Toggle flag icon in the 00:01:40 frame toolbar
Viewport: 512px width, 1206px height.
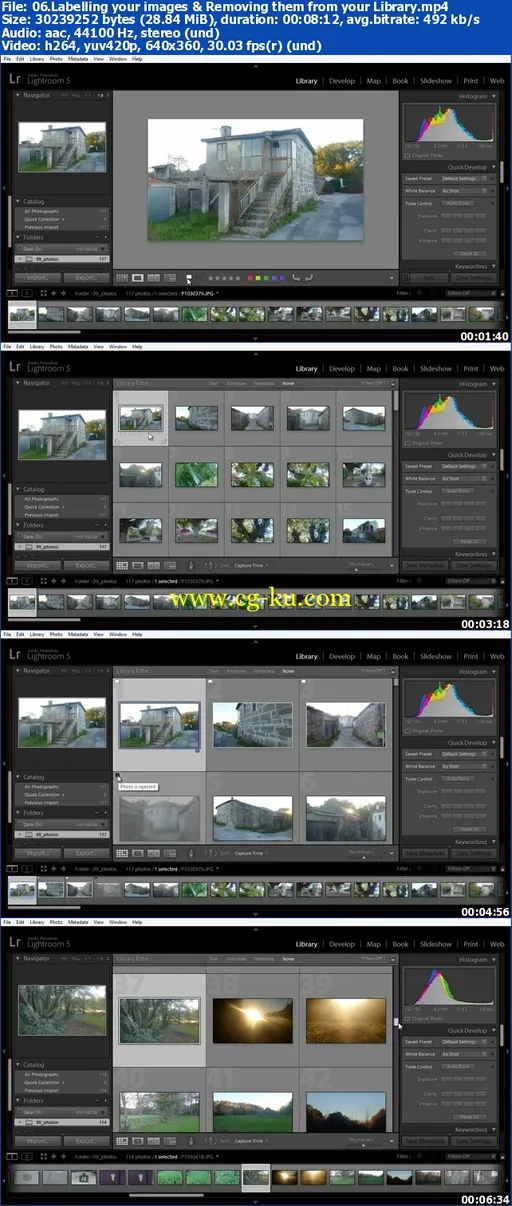pyautogui.click(x=188, y=278)
